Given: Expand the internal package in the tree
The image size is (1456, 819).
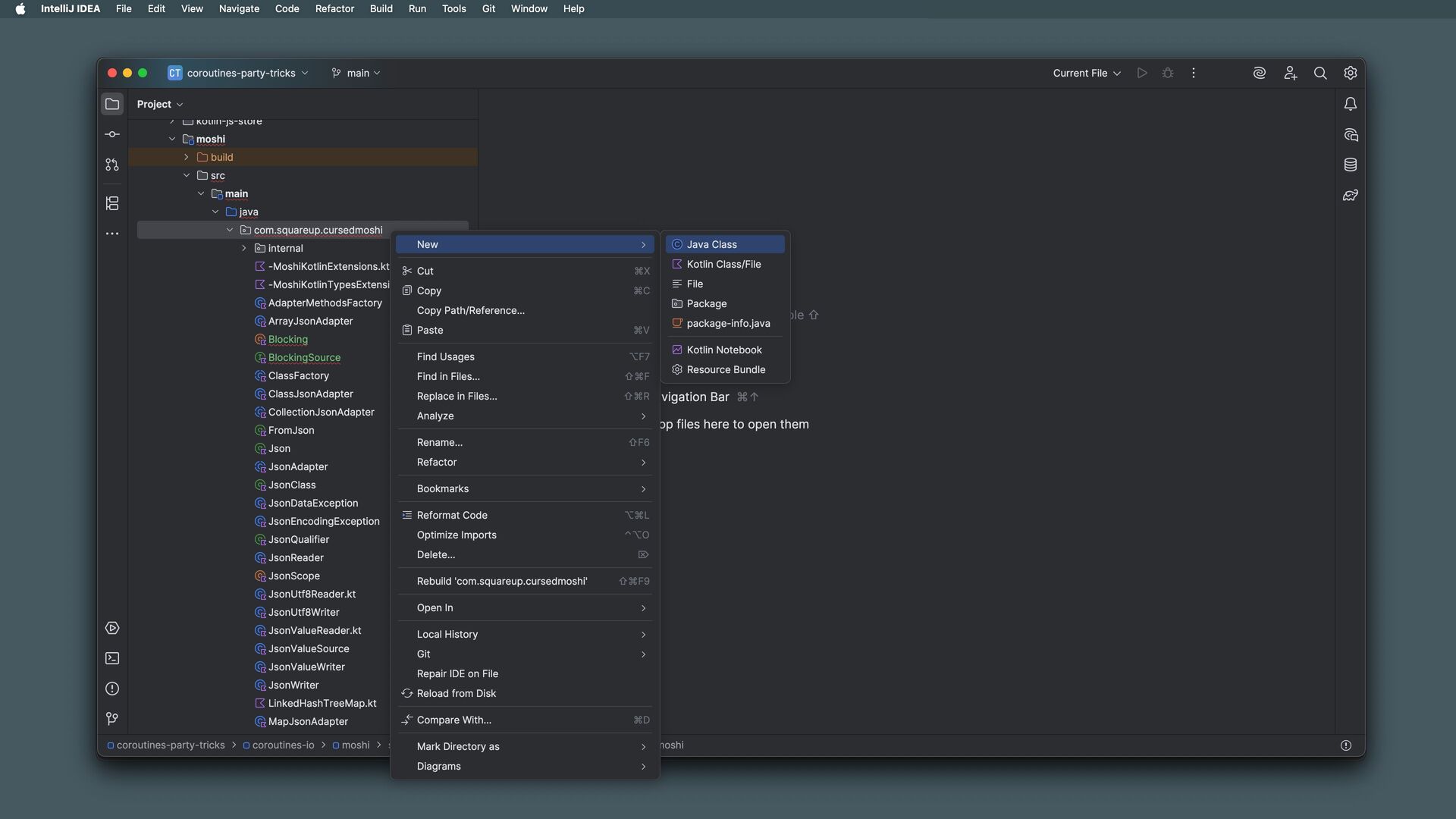Looking at the screenshot, I should 243,248.
